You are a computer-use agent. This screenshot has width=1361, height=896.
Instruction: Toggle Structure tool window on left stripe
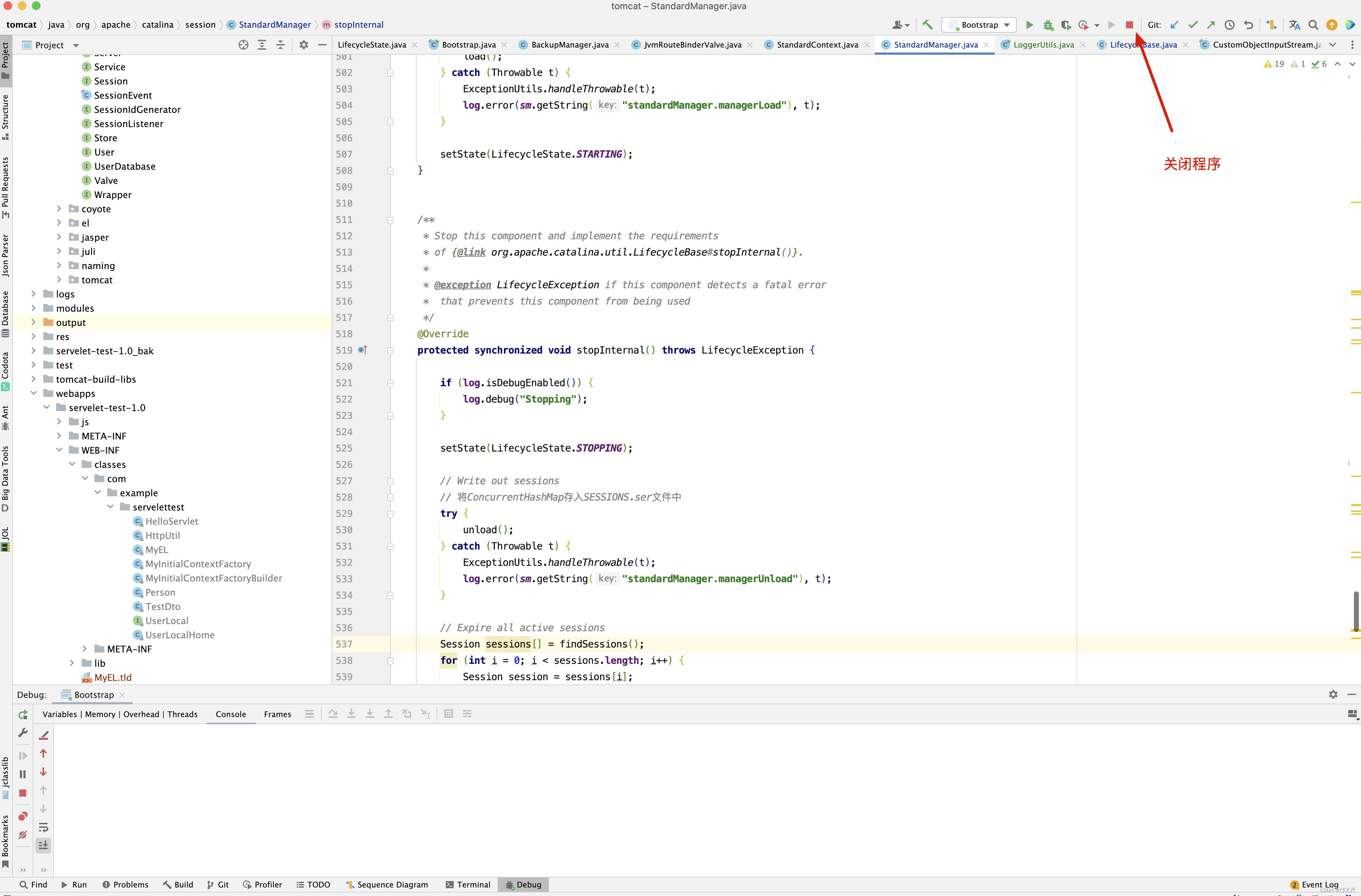[6, 117]
